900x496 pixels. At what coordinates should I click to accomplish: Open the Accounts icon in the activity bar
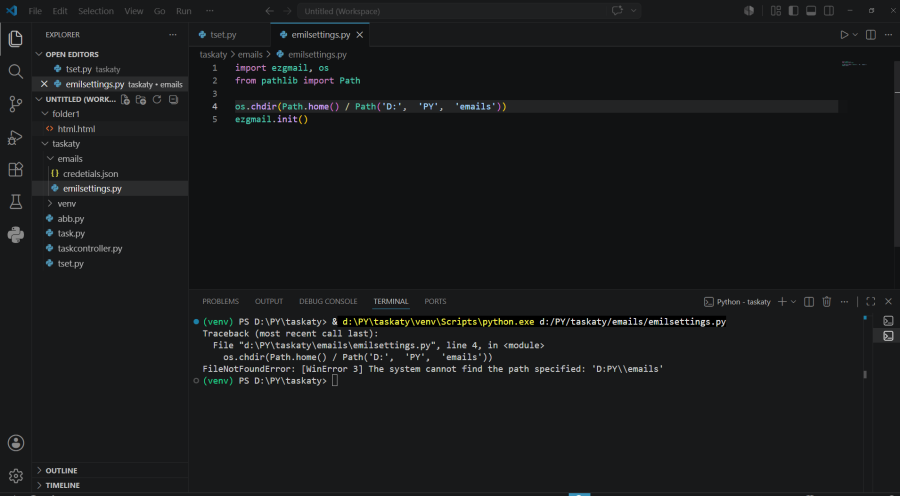(x=15, y=443)
